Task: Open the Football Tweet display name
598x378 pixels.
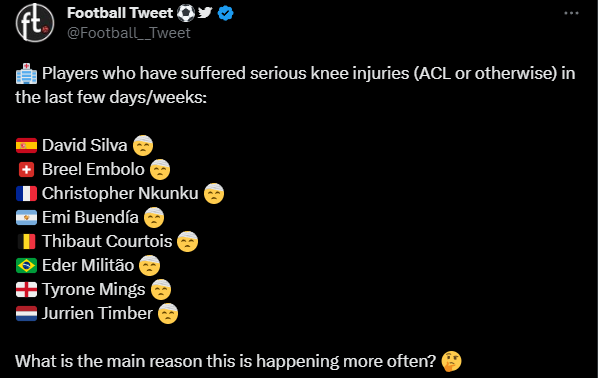Action: [x=120, y=13]
